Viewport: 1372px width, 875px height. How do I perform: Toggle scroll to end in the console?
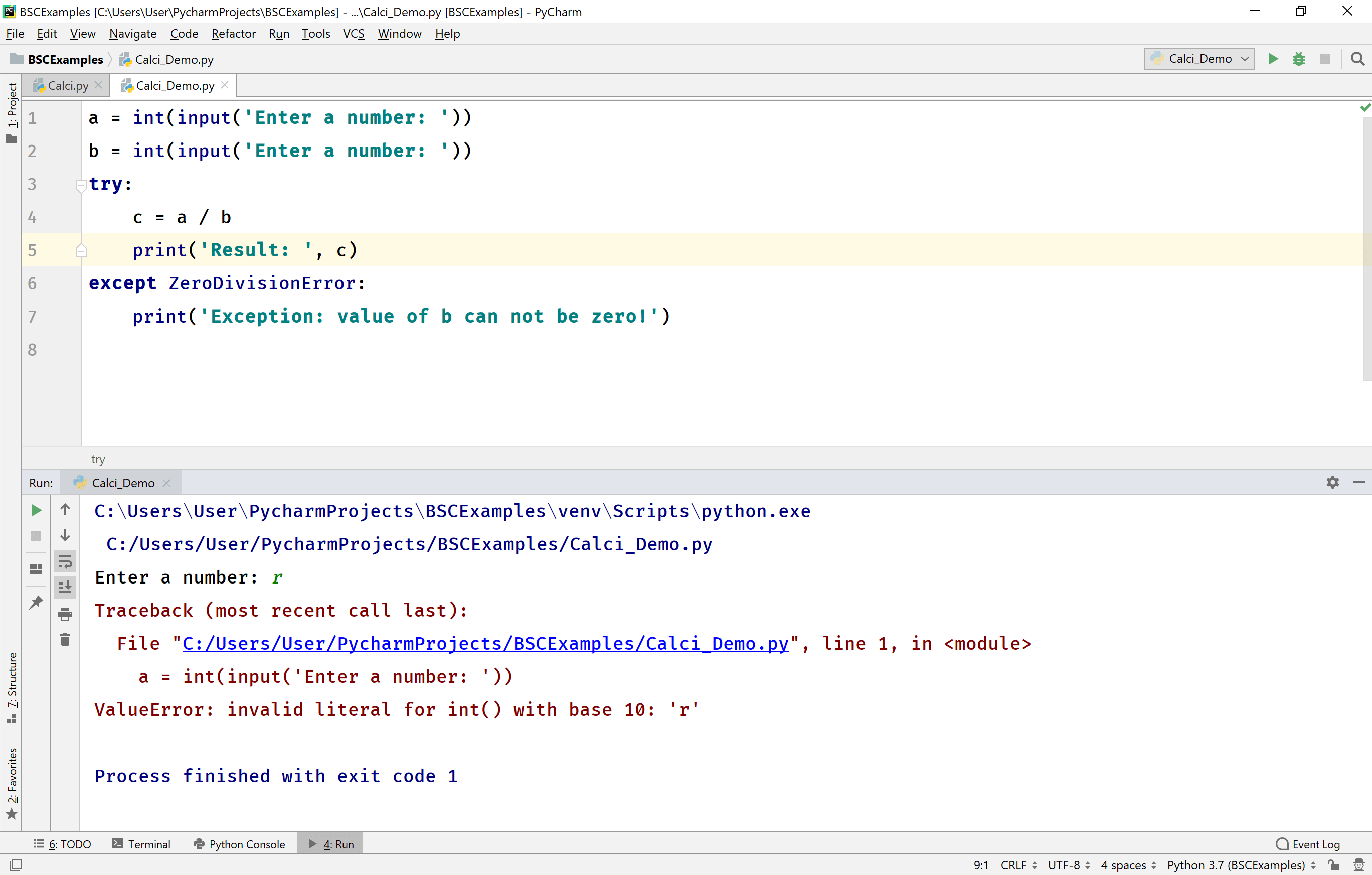click(x=65, y=587)
